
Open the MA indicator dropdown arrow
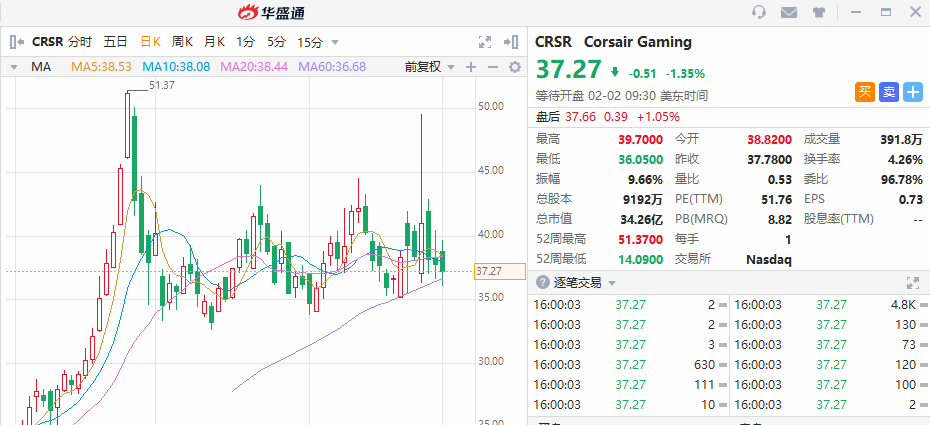pos(14,67)
